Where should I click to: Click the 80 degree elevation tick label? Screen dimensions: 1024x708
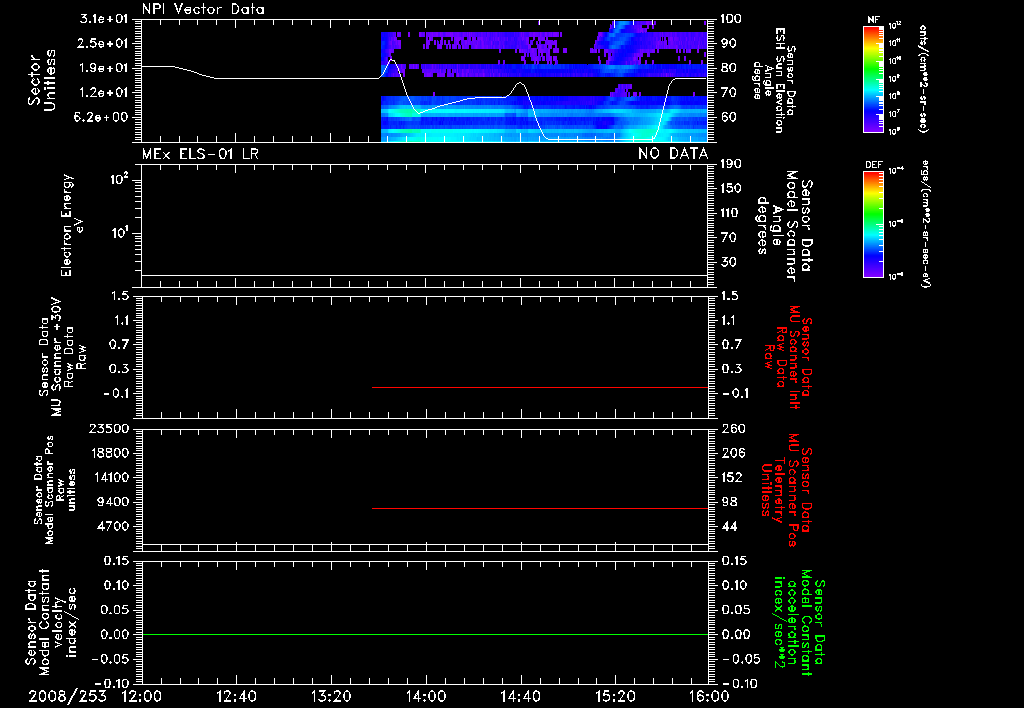(728, 68)
